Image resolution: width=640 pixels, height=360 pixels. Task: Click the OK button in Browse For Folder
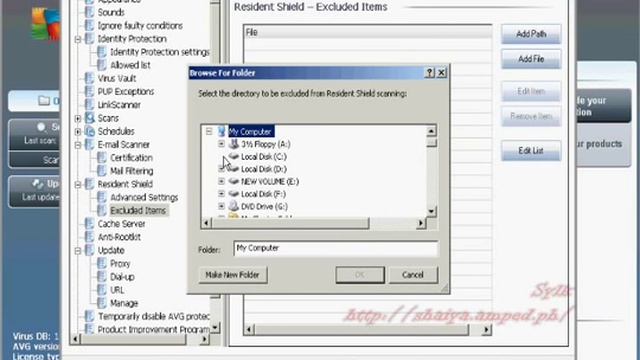360,275
